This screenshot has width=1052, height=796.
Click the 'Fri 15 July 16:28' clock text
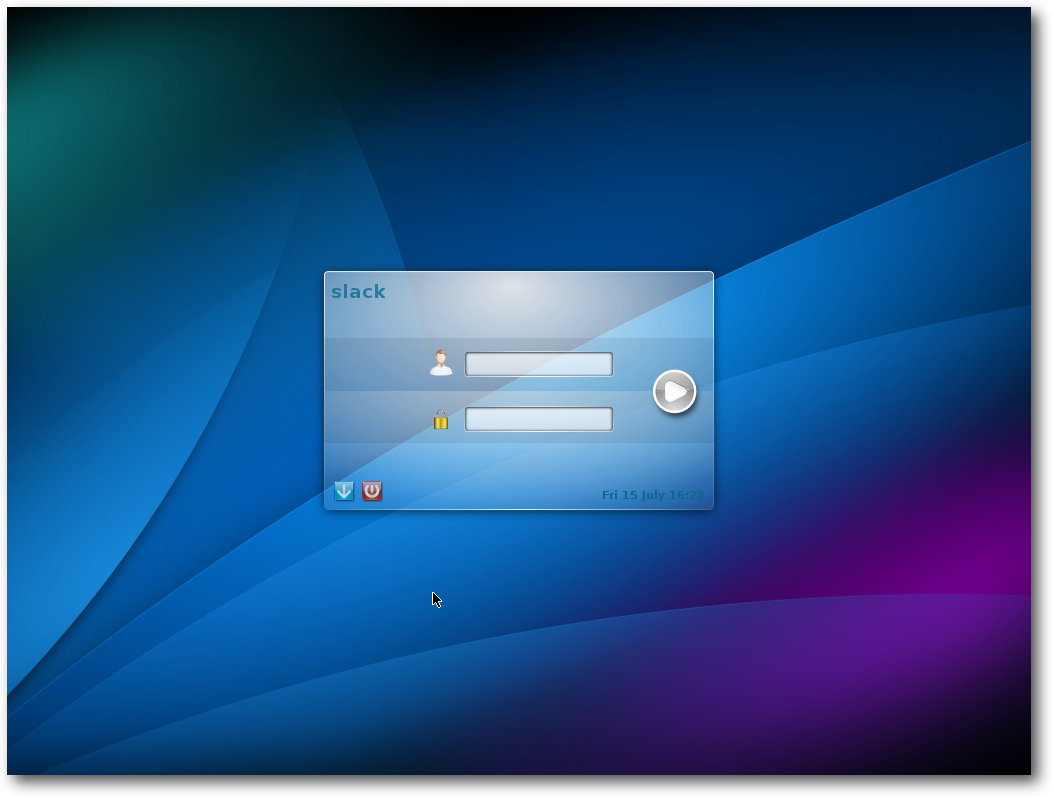coord(653,495)
